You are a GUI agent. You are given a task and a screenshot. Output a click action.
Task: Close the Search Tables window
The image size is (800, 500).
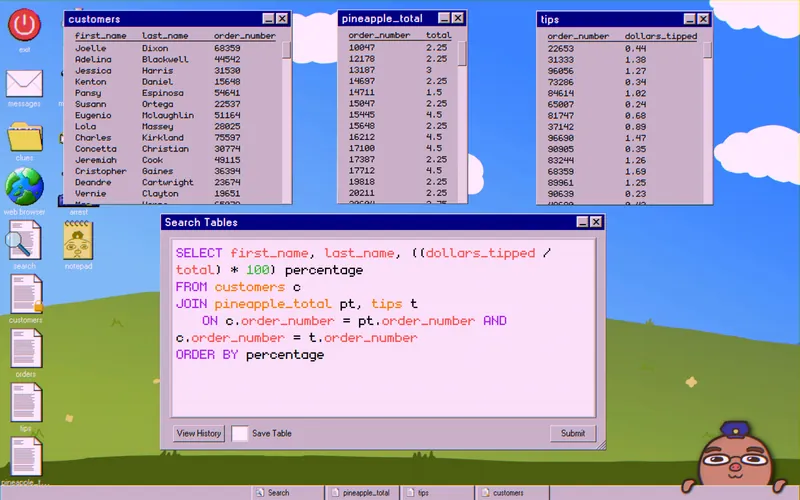click(596, 222)
